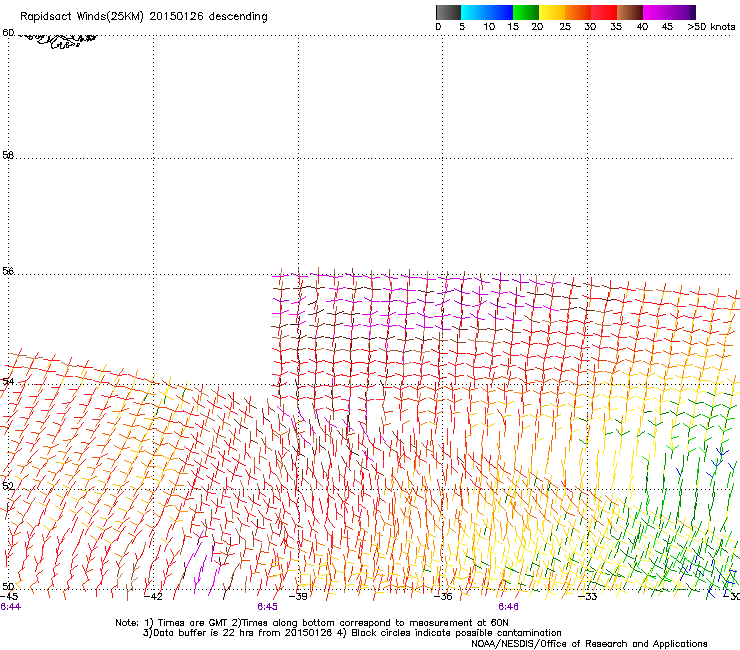The width and height of the screenshot is (740, 650).
Task: Click the latitude label '58'
Action: pos(8,155)
